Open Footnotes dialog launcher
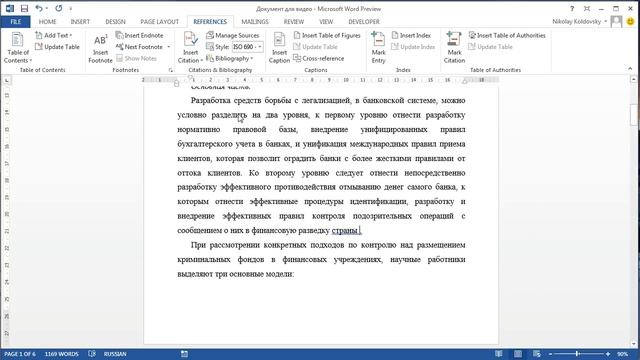 pos(171,70)
